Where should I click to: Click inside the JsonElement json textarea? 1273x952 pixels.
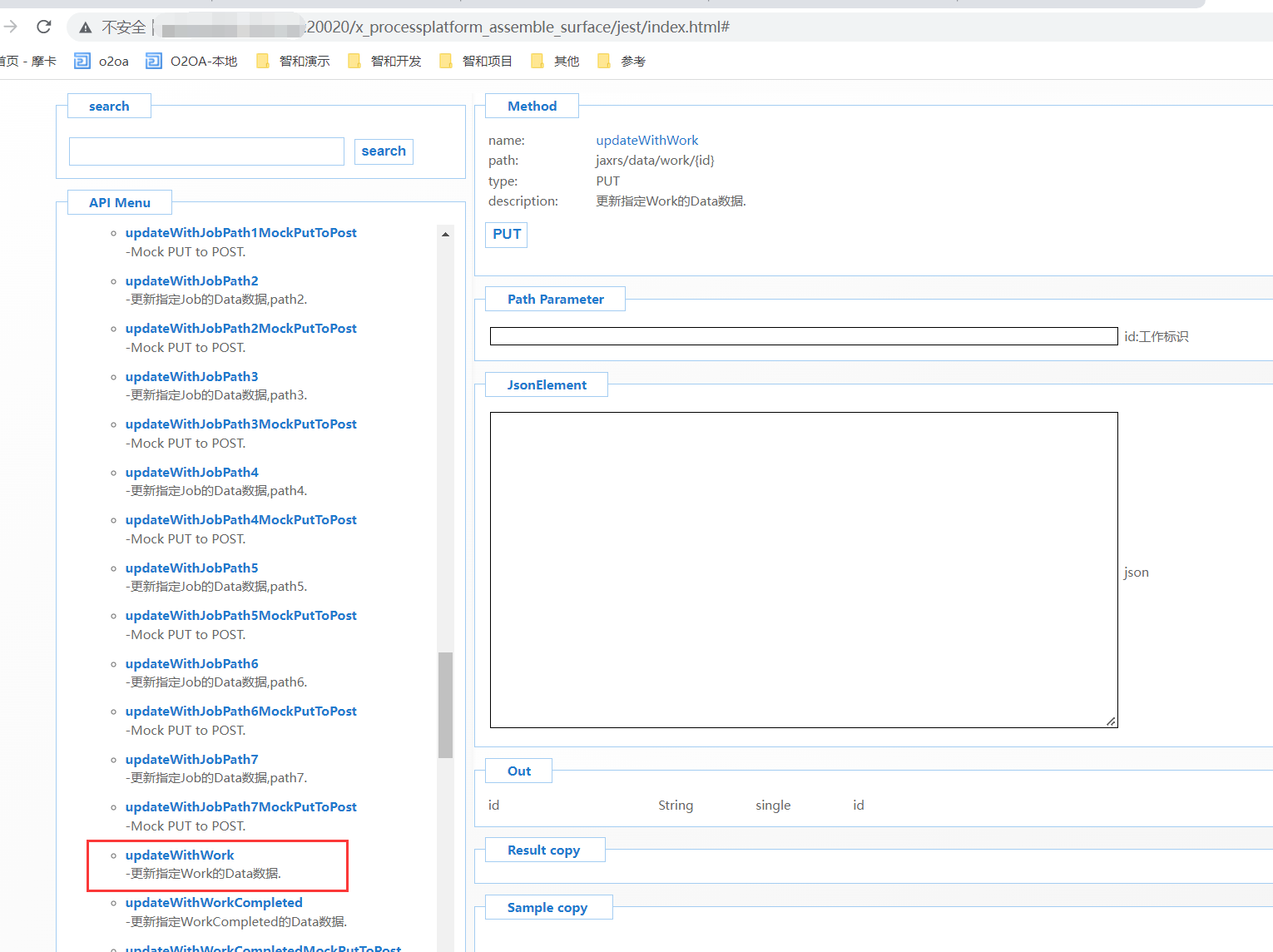(x=803, y=570)
